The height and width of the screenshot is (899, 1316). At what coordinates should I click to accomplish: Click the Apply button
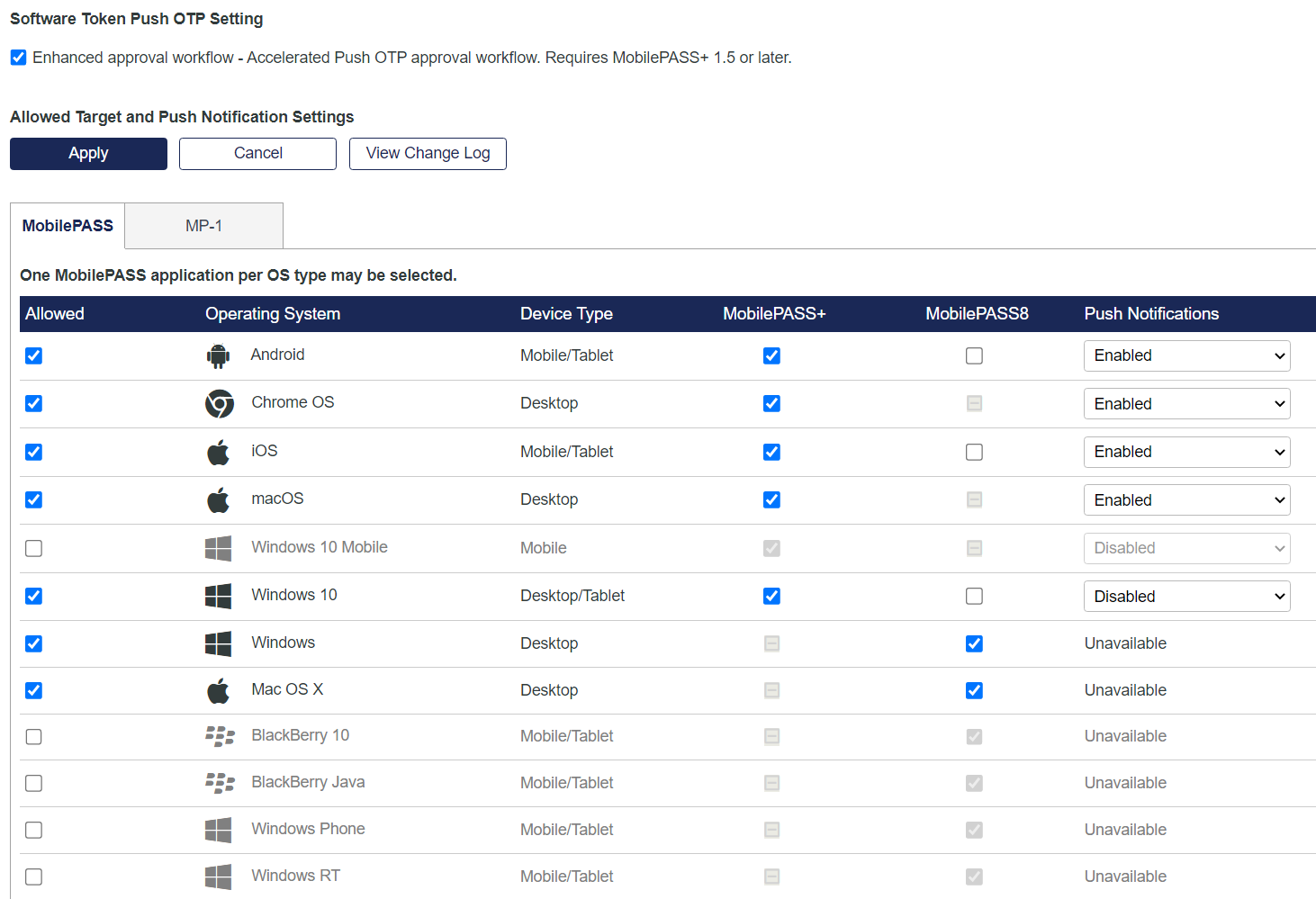click(x=87, y=153)
